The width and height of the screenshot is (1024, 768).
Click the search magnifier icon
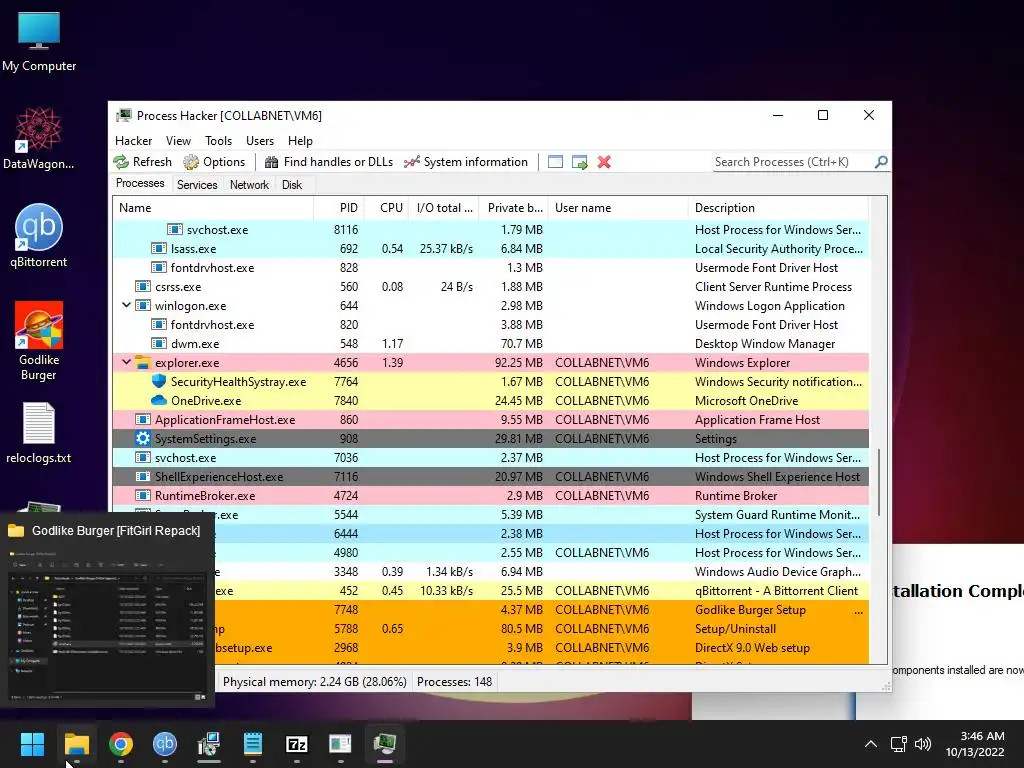(x=881, y=161)
